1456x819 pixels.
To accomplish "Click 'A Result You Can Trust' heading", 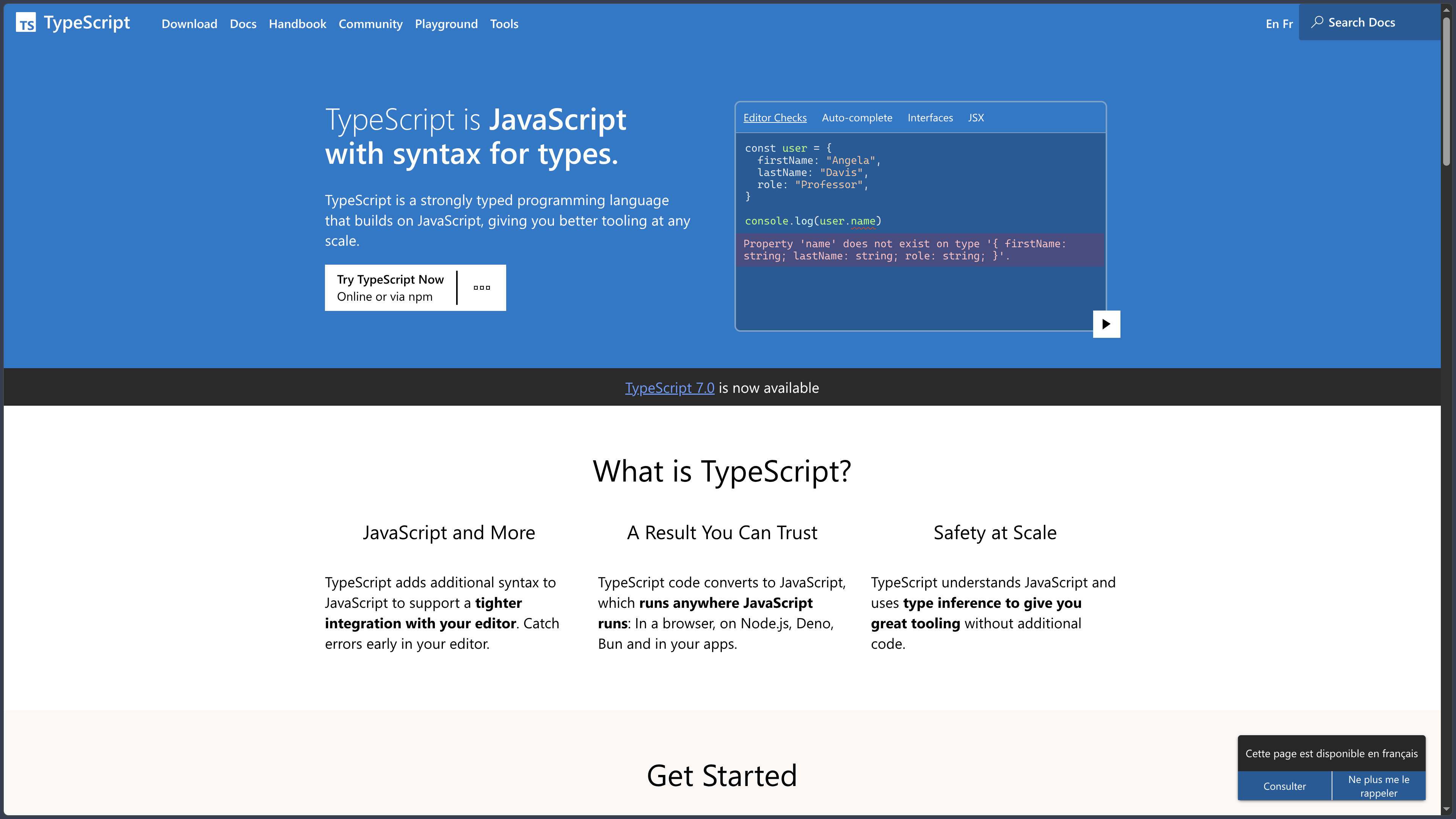I will pyautogui.click(x=722, y=532).
